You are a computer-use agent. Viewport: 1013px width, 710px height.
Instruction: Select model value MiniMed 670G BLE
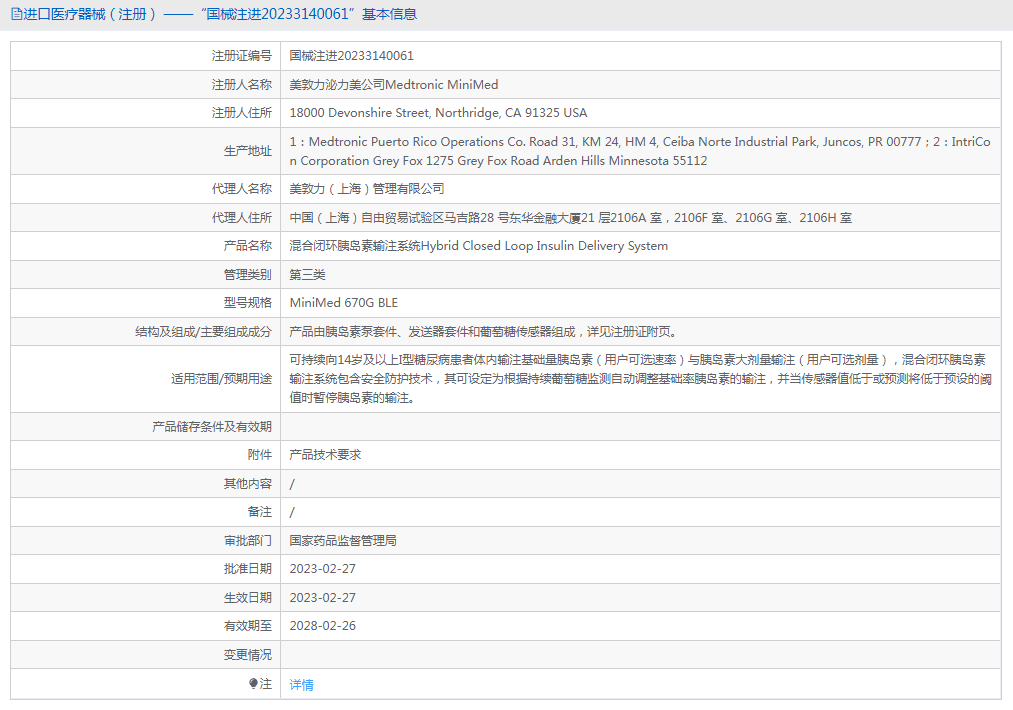click(344, 303)
